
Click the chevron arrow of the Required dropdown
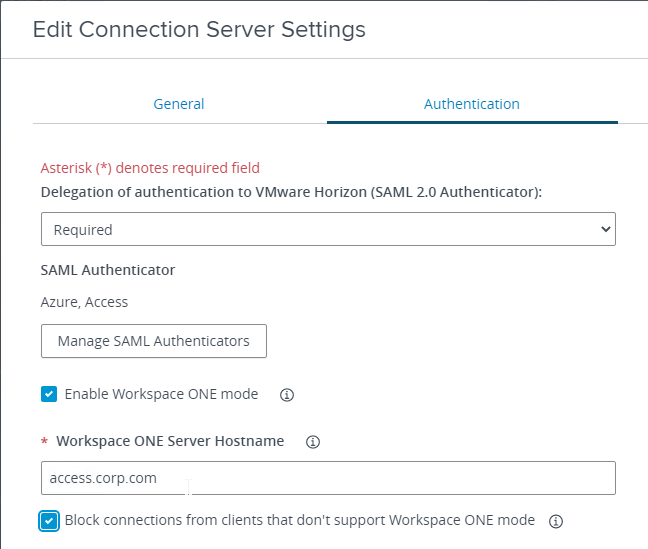pyautogui.click(x=605, y=229)
